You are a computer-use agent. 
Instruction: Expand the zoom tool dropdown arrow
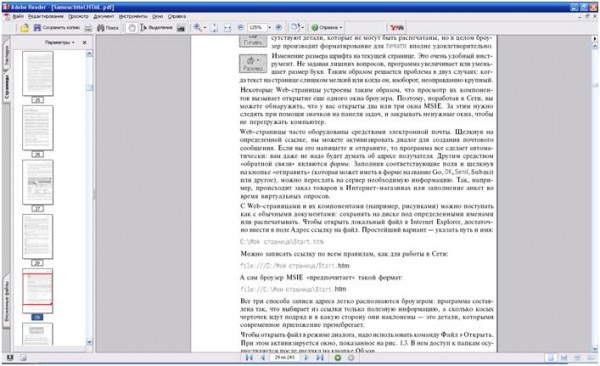tap(205, 28)
